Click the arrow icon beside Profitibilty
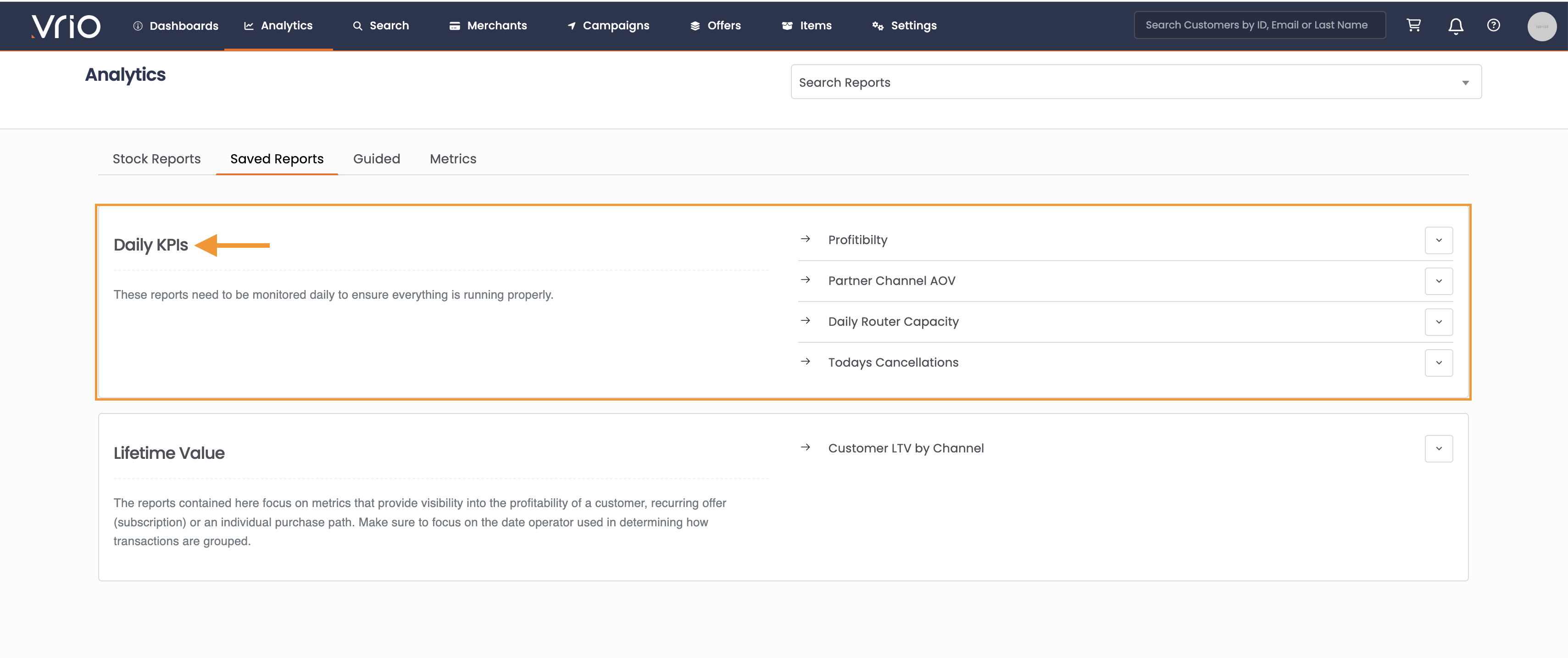Image resolution: width=1568 pixels, height=658 pixels. 805,239
